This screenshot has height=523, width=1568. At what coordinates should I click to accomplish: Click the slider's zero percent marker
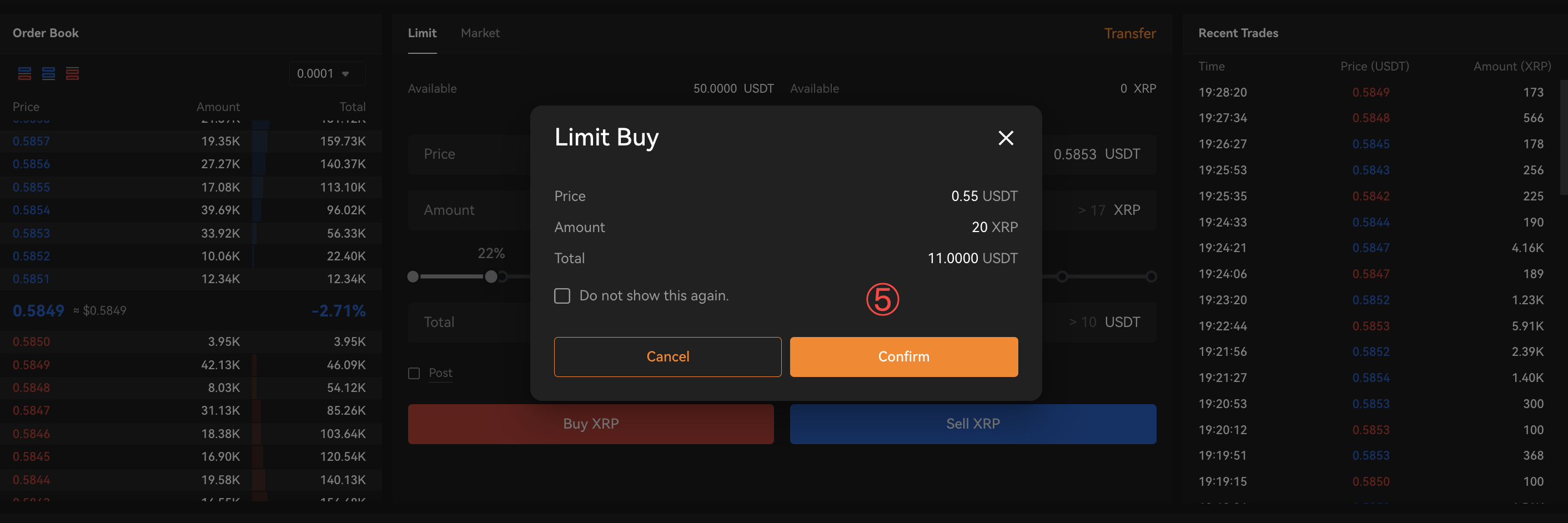[x=413, y=277]
